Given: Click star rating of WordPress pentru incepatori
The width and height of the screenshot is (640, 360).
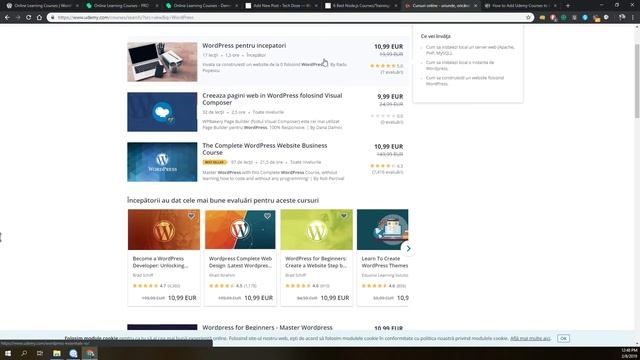Looking at the screenshot, I should (383, 66).
